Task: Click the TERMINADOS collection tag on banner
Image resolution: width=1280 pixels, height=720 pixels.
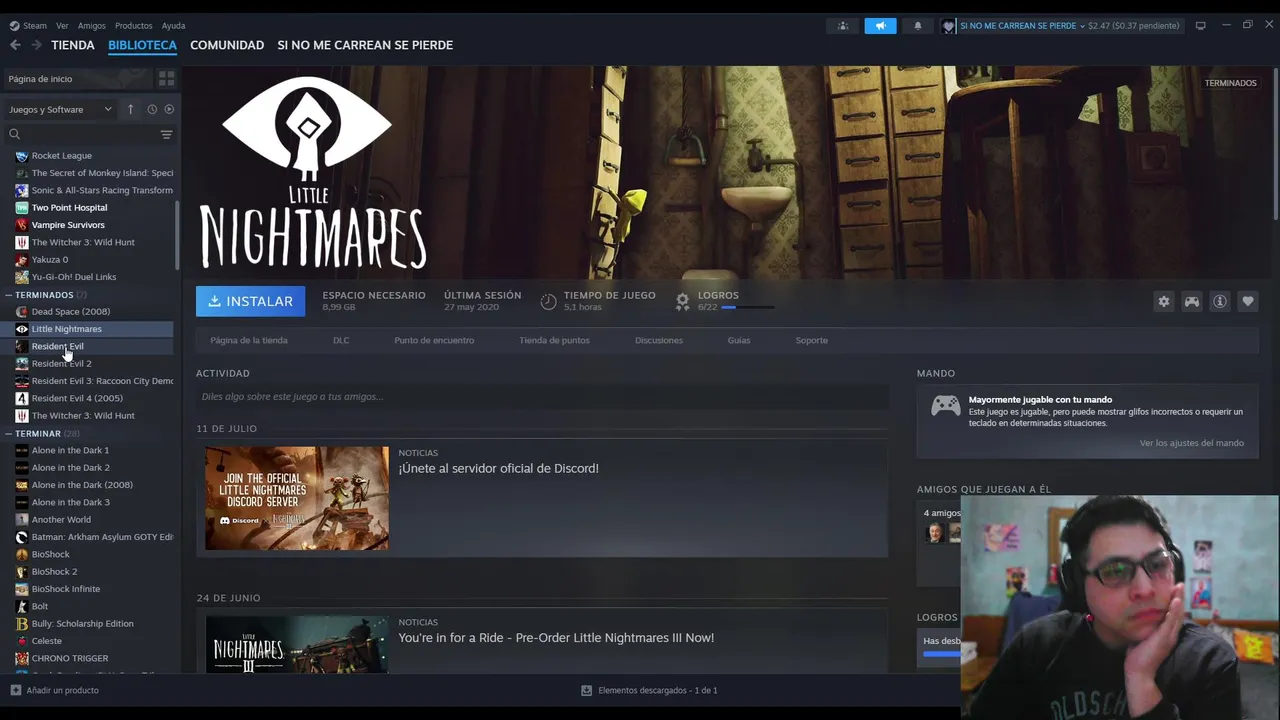Action: 1230,83
